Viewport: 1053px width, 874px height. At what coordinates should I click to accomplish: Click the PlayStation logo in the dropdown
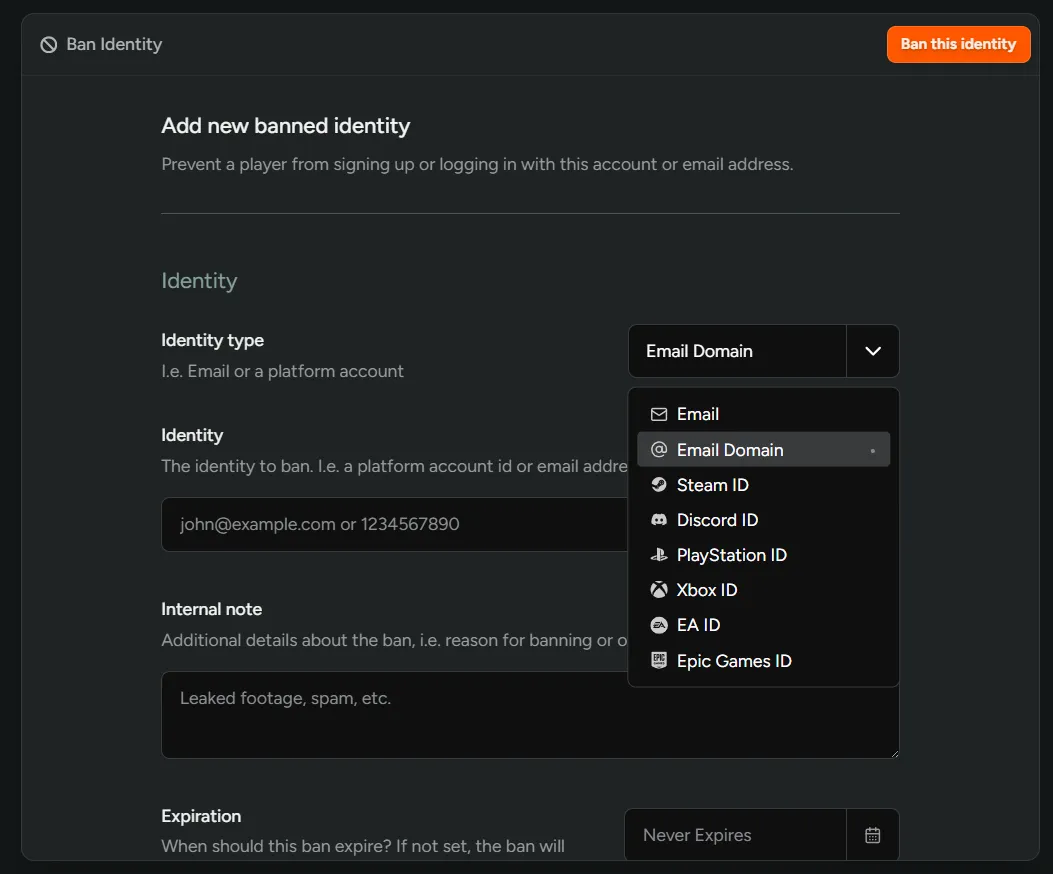point(658,555)
